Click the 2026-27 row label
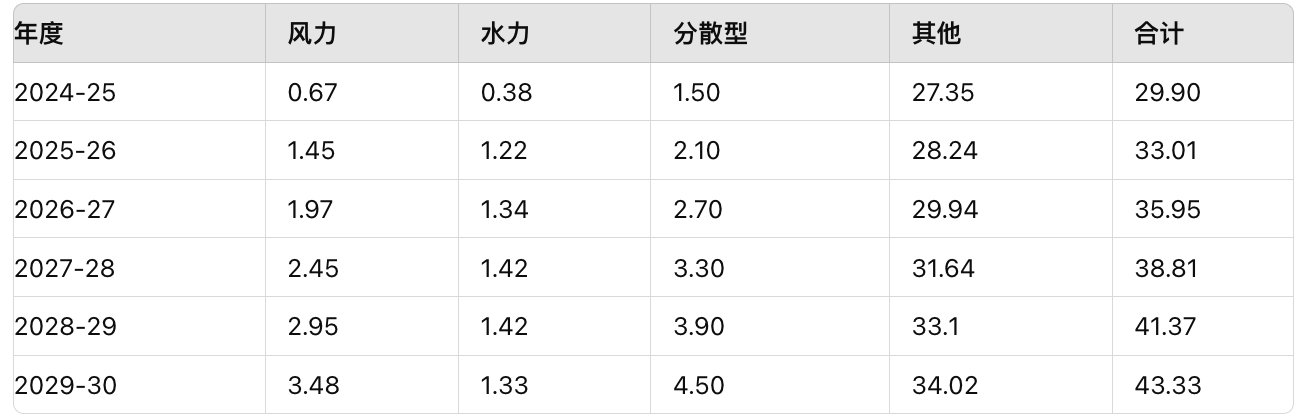Viewport: 1300px width, 420px height. coord(65,210)
